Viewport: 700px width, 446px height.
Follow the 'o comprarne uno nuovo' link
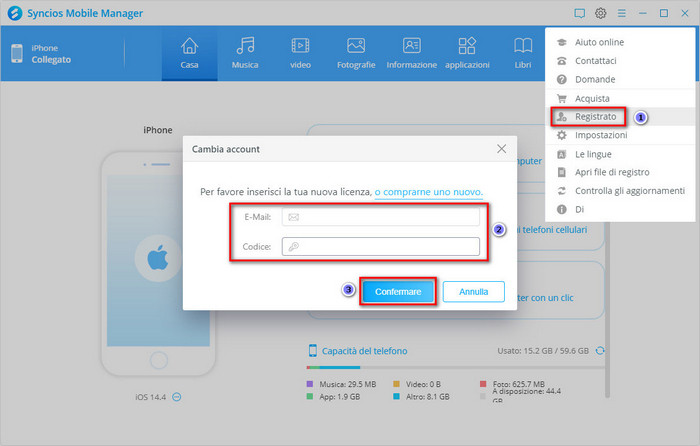(429, 192)
